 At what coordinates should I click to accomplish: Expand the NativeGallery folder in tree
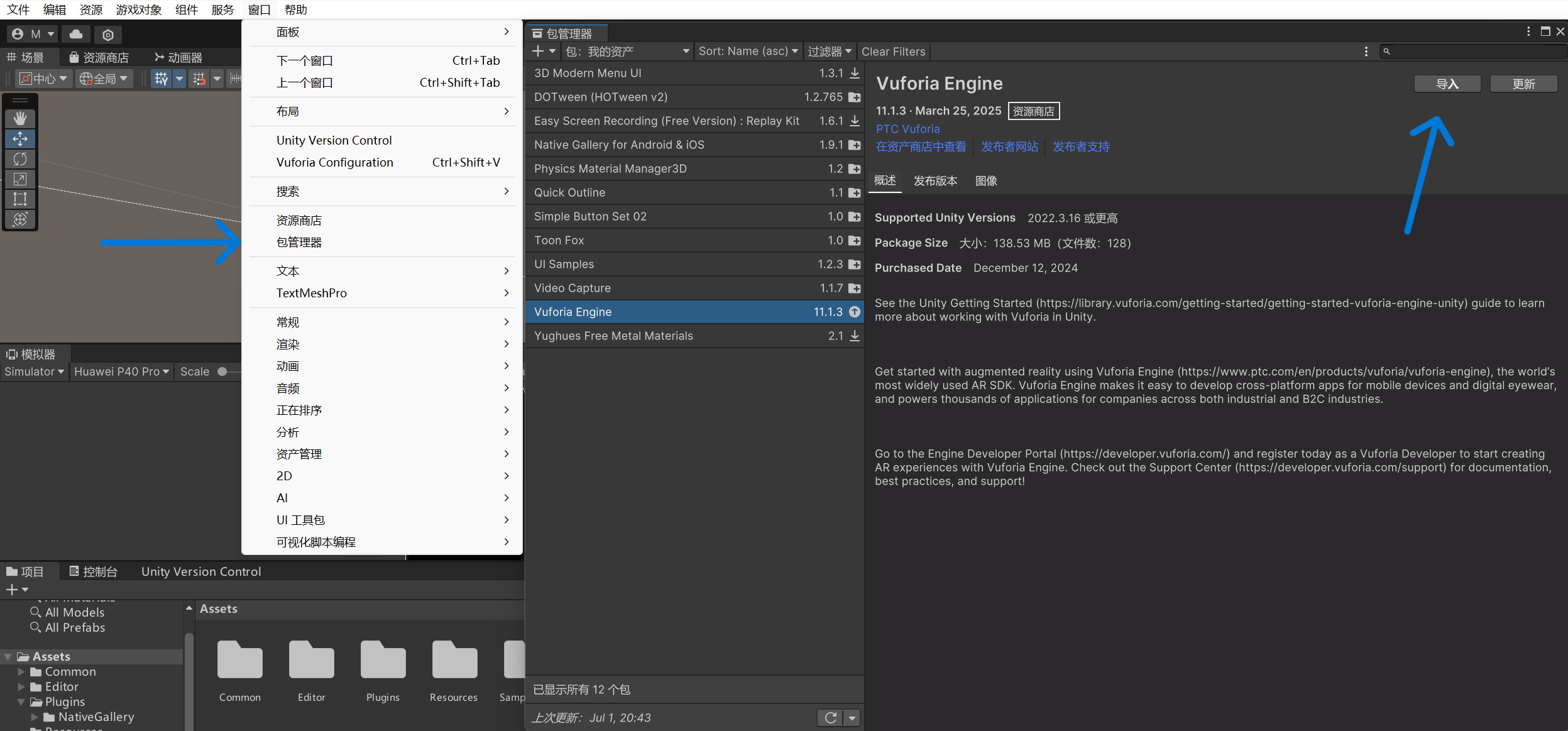coord(35,717)
